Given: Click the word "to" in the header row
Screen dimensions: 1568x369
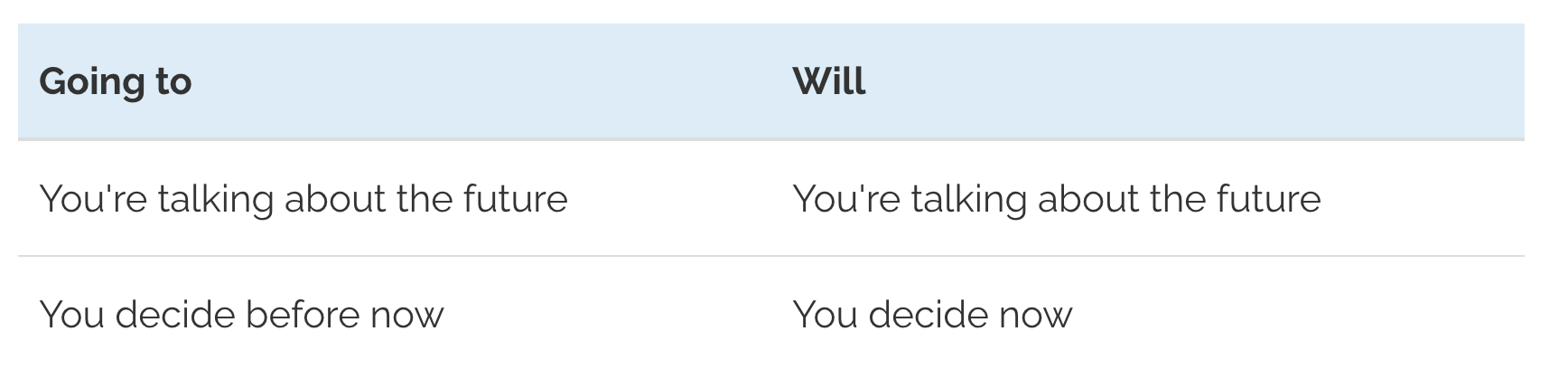Looking at the screenshot, I should pyautogui.click(x=173, y=82).
